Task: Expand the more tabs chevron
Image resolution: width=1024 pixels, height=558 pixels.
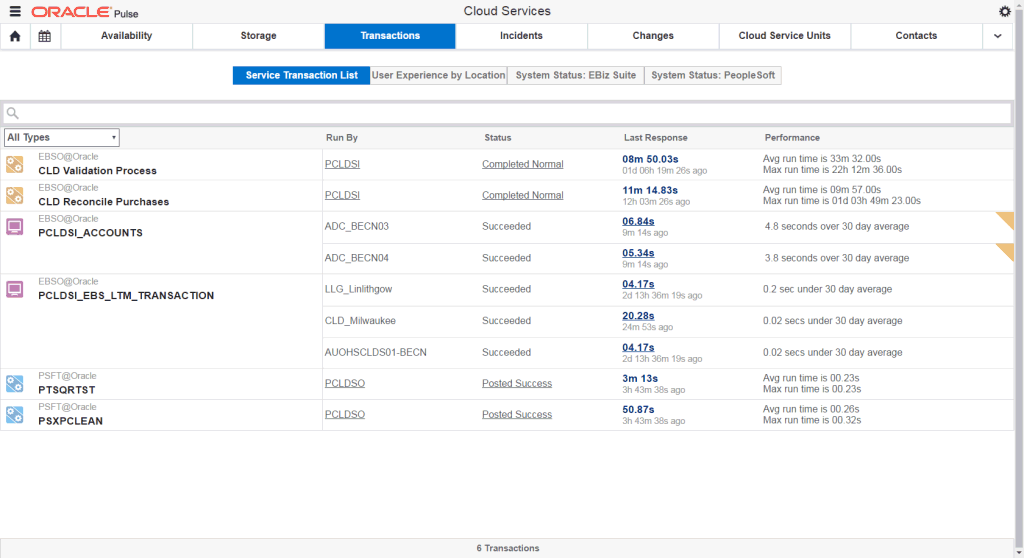Action: pos(997,36)
